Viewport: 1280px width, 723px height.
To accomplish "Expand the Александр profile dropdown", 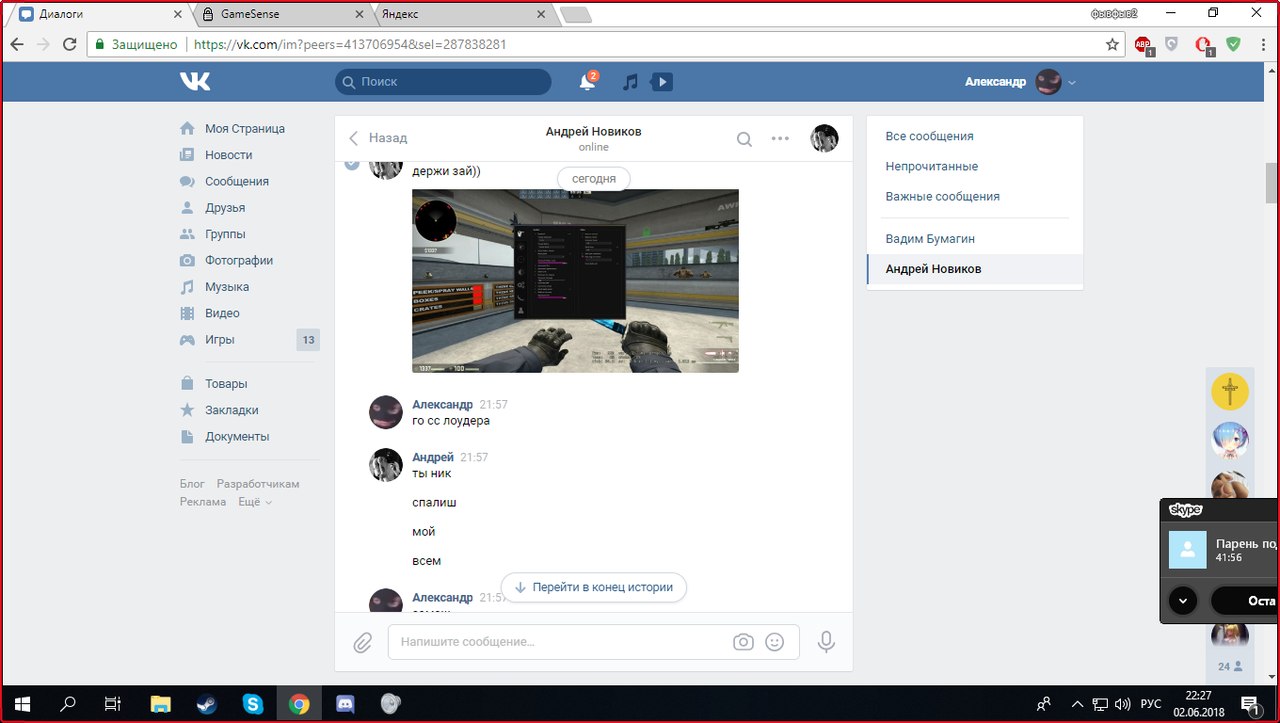I will 1072,83.
